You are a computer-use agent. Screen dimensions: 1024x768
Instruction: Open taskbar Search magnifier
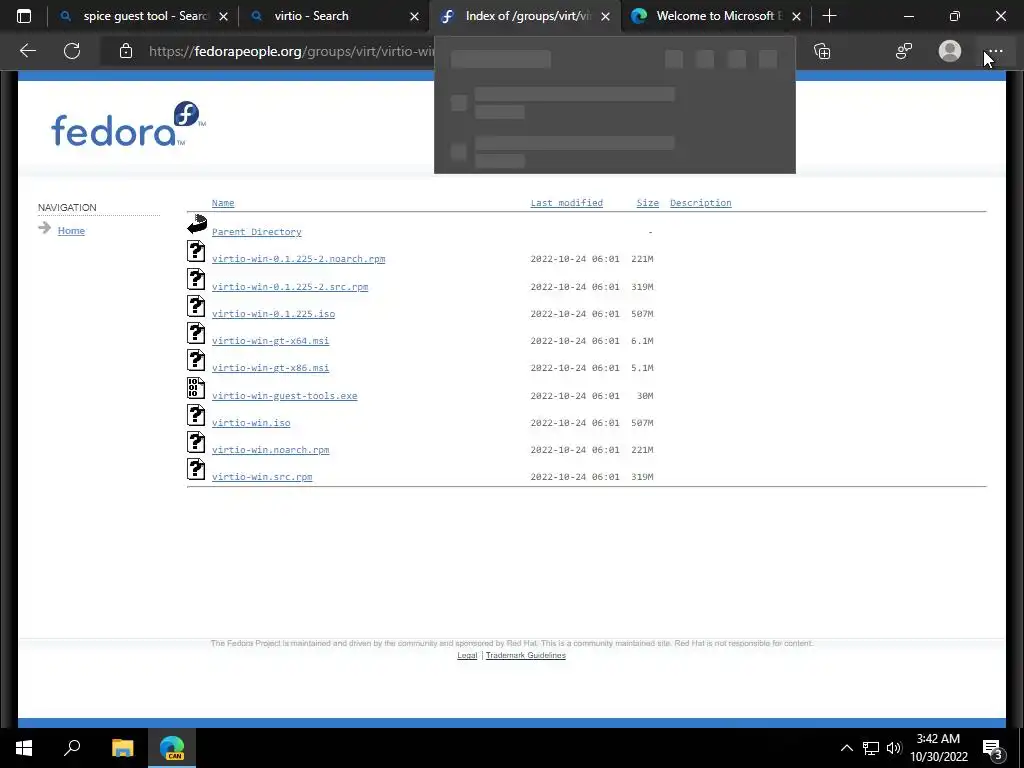pos(72,748)
